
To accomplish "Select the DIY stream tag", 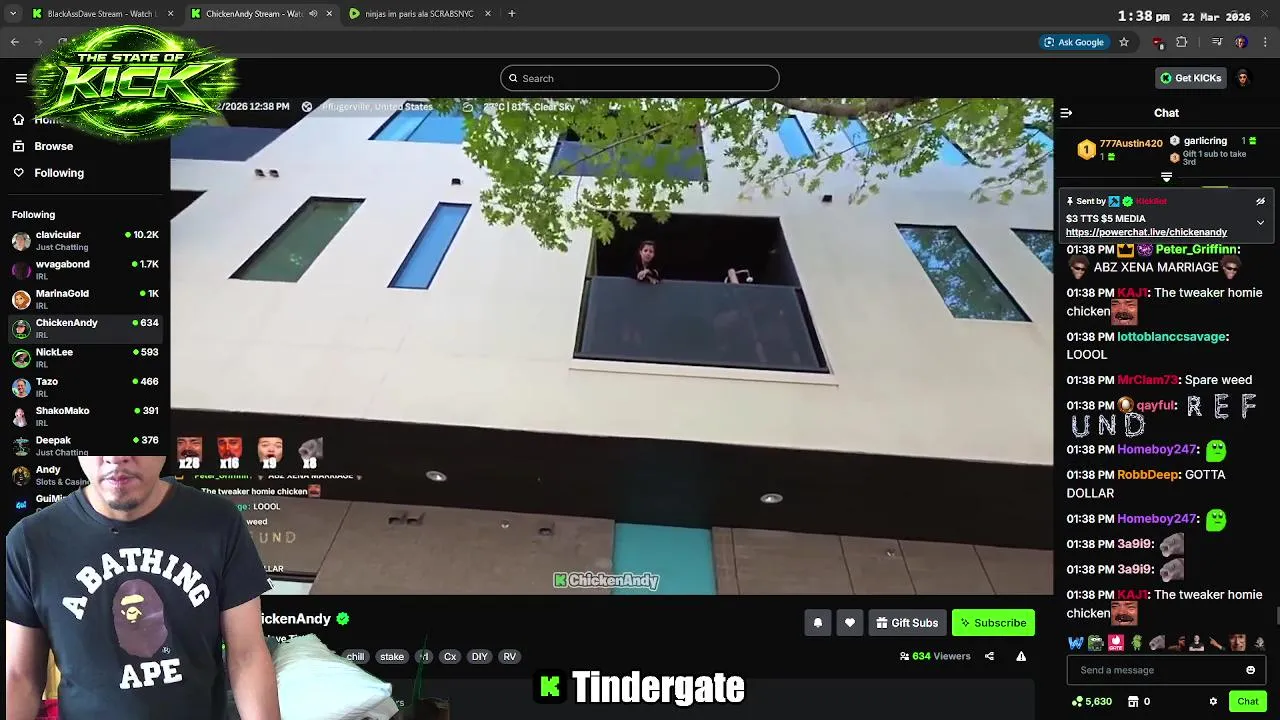I will pyautogui.click(x=480, y=657).
